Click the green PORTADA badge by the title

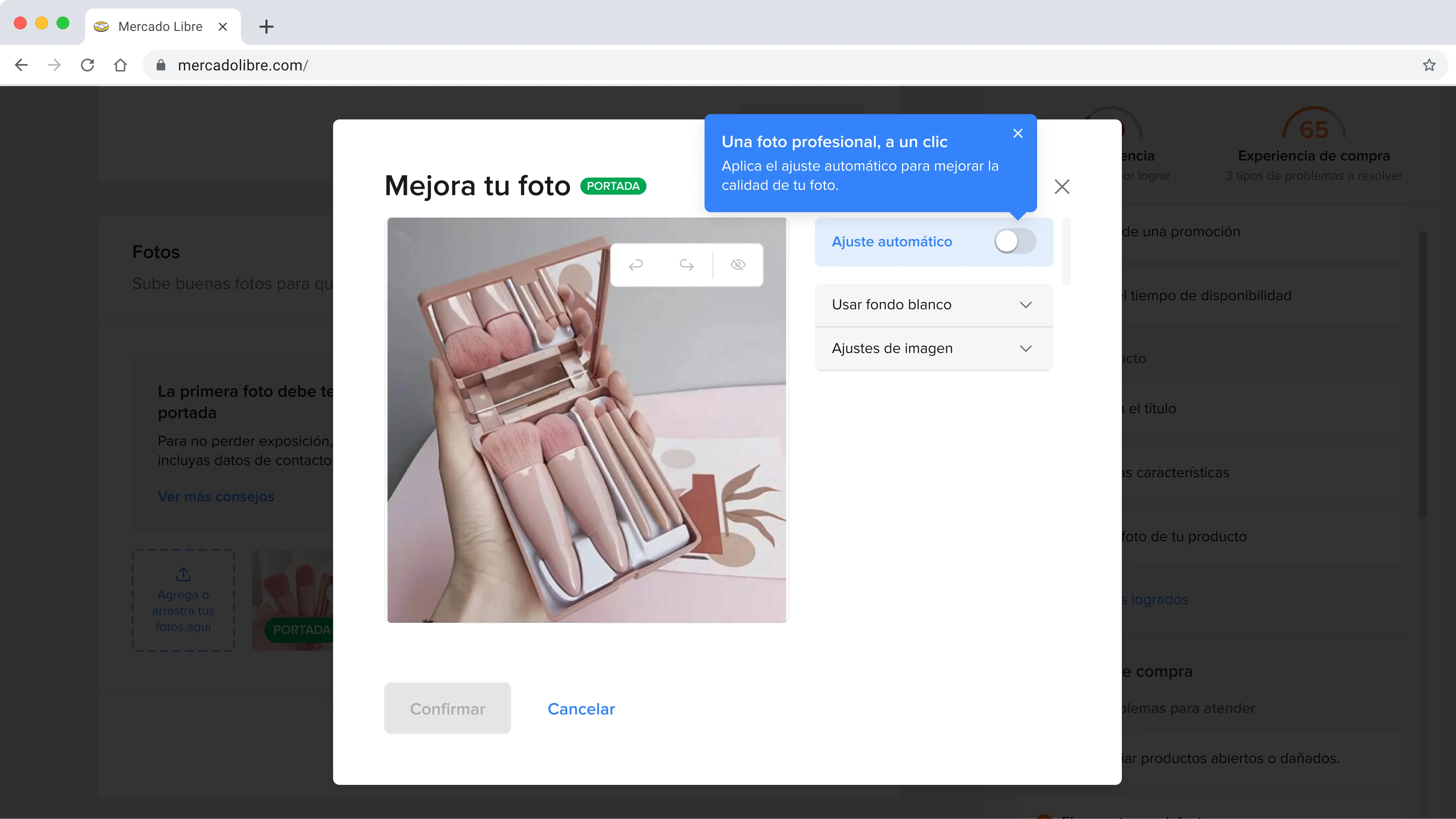pos(613,186)
